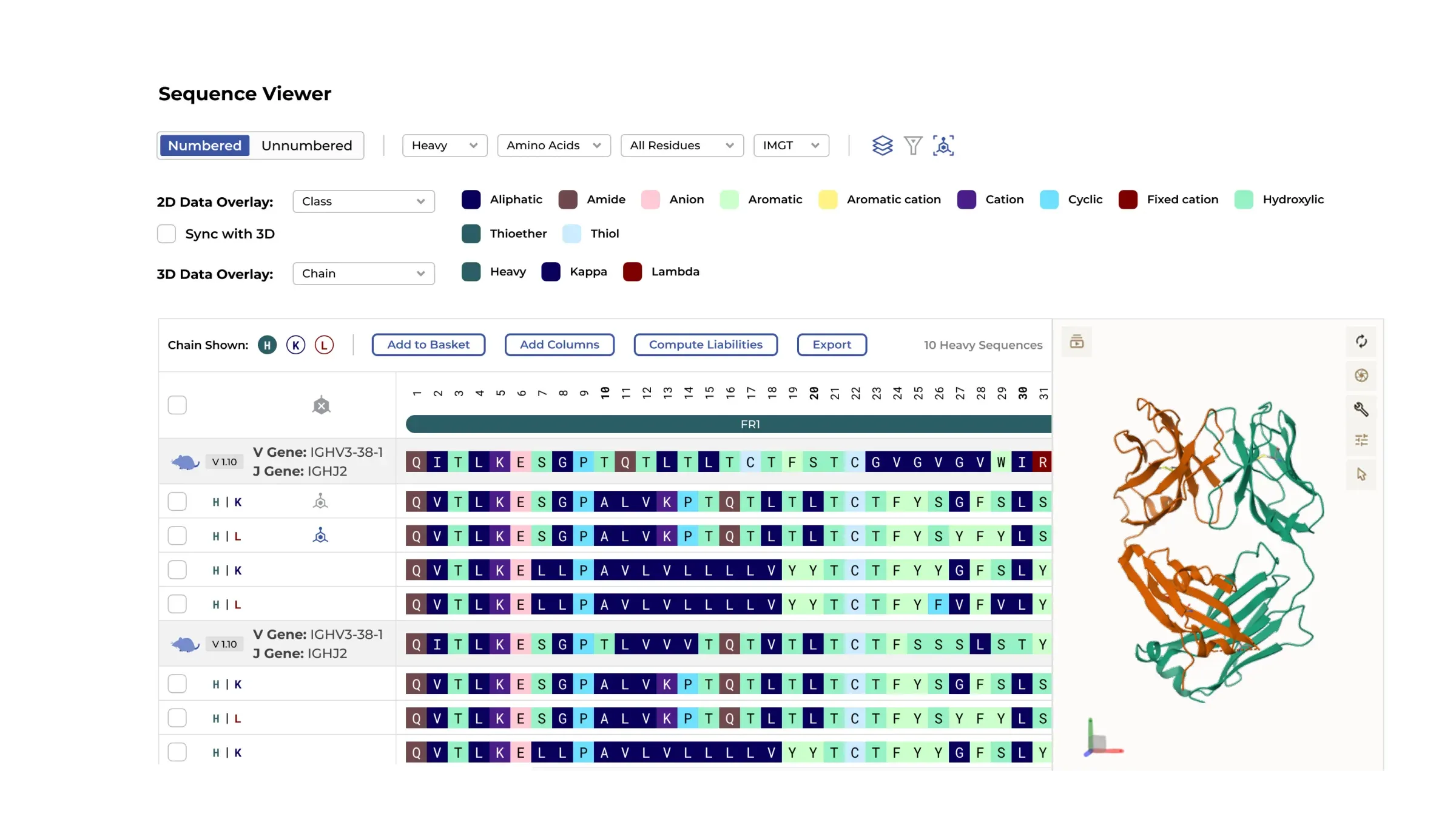Click the Add Columns button
This screenshot has height=819, width=1456.
point(559,345)
